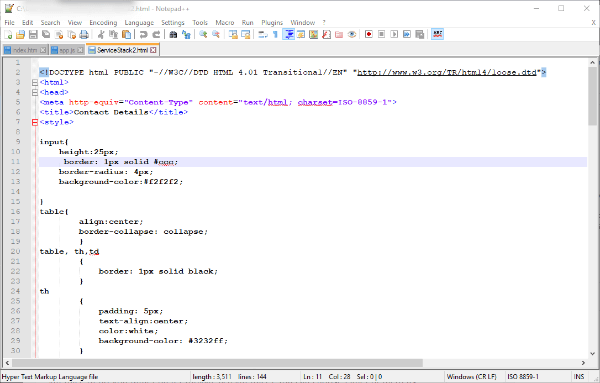Click the Save All toolbar icon
The height and width of the screenshot is (383, 600).
[x=46, y=34]
